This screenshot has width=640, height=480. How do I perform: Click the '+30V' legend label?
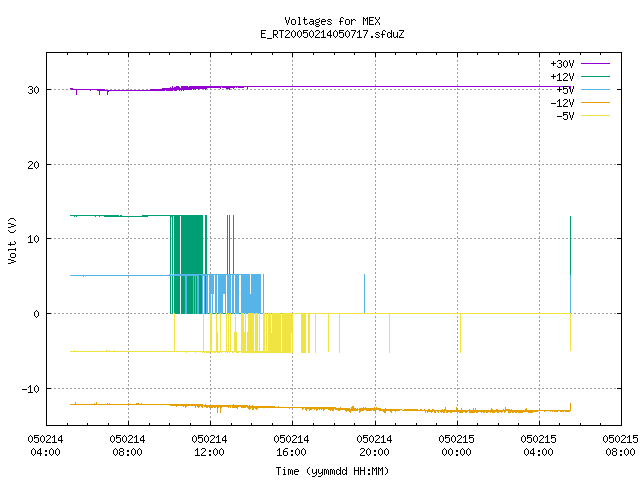coord(562,64)
